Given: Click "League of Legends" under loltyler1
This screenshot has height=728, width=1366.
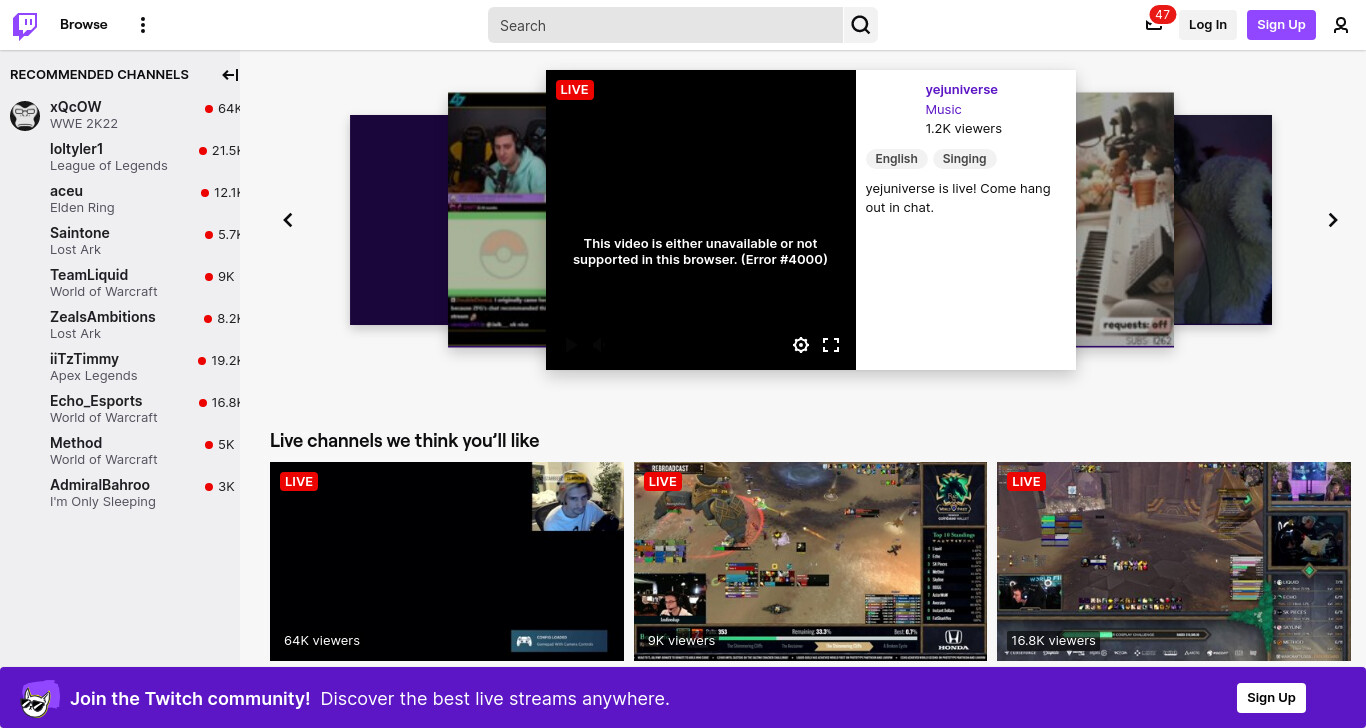Looking at the screenshot, I should [109, 166].
